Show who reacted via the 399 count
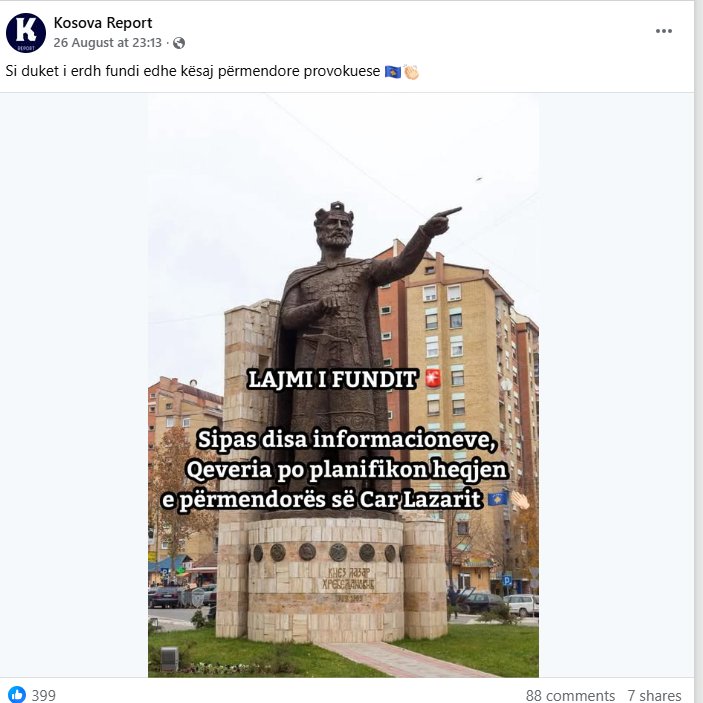The height and width of the screenshot is (703, 703). click(43, 695)
